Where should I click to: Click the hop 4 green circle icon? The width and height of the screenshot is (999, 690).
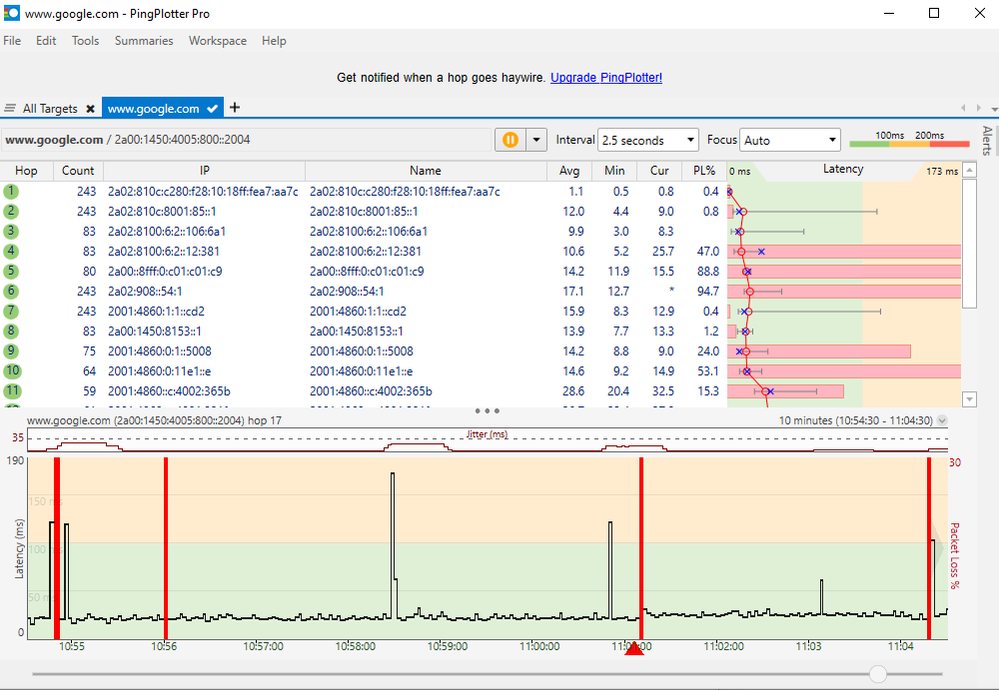pyautogui.click(x=11, y=251)
